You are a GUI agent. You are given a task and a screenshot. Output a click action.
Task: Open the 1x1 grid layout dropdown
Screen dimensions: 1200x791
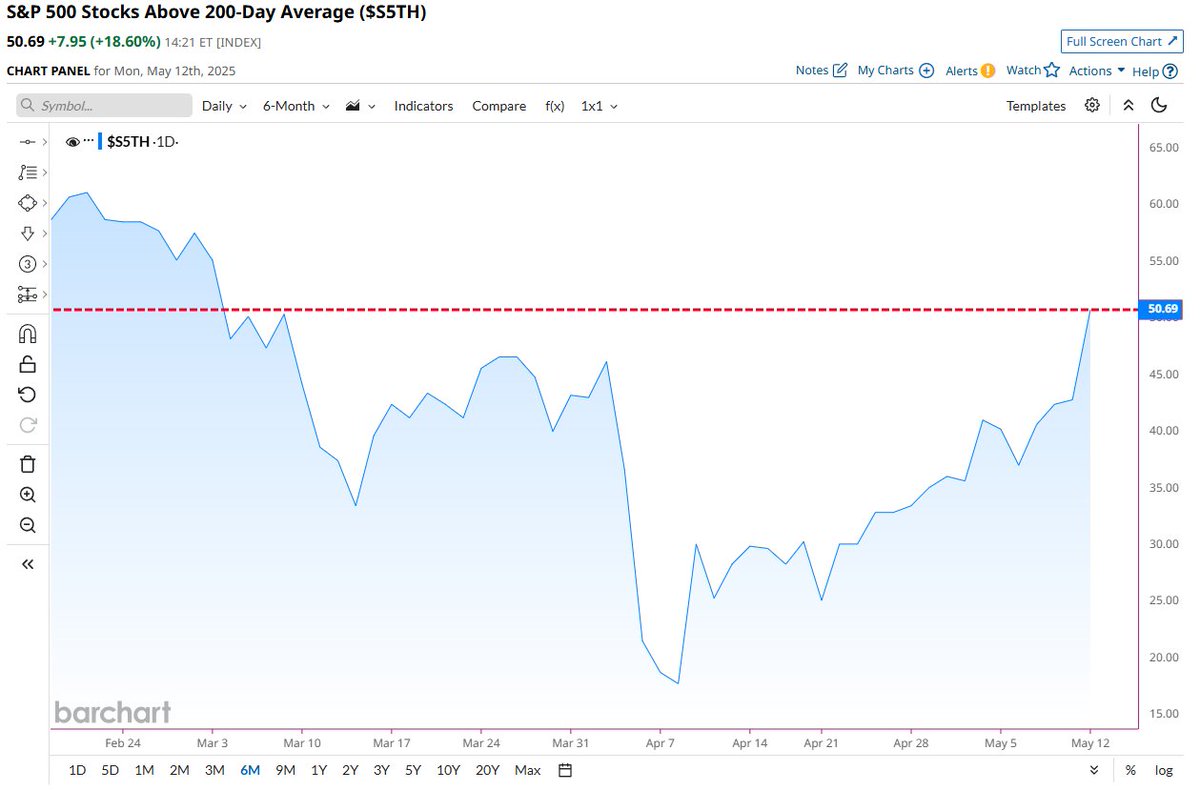pyautogui.click(x=599, y=105)
